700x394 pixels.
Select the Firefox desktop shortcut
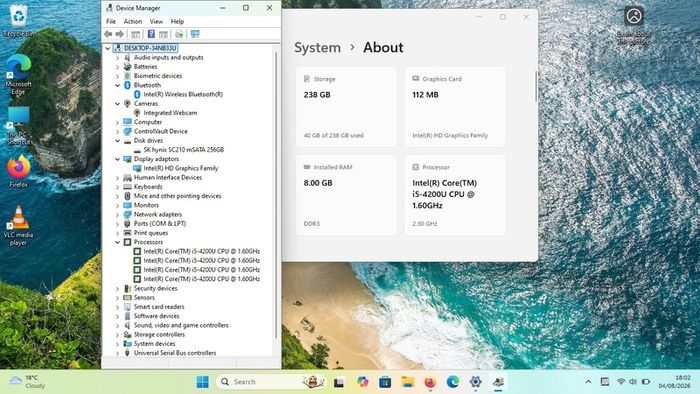click(x=18, y=171)
